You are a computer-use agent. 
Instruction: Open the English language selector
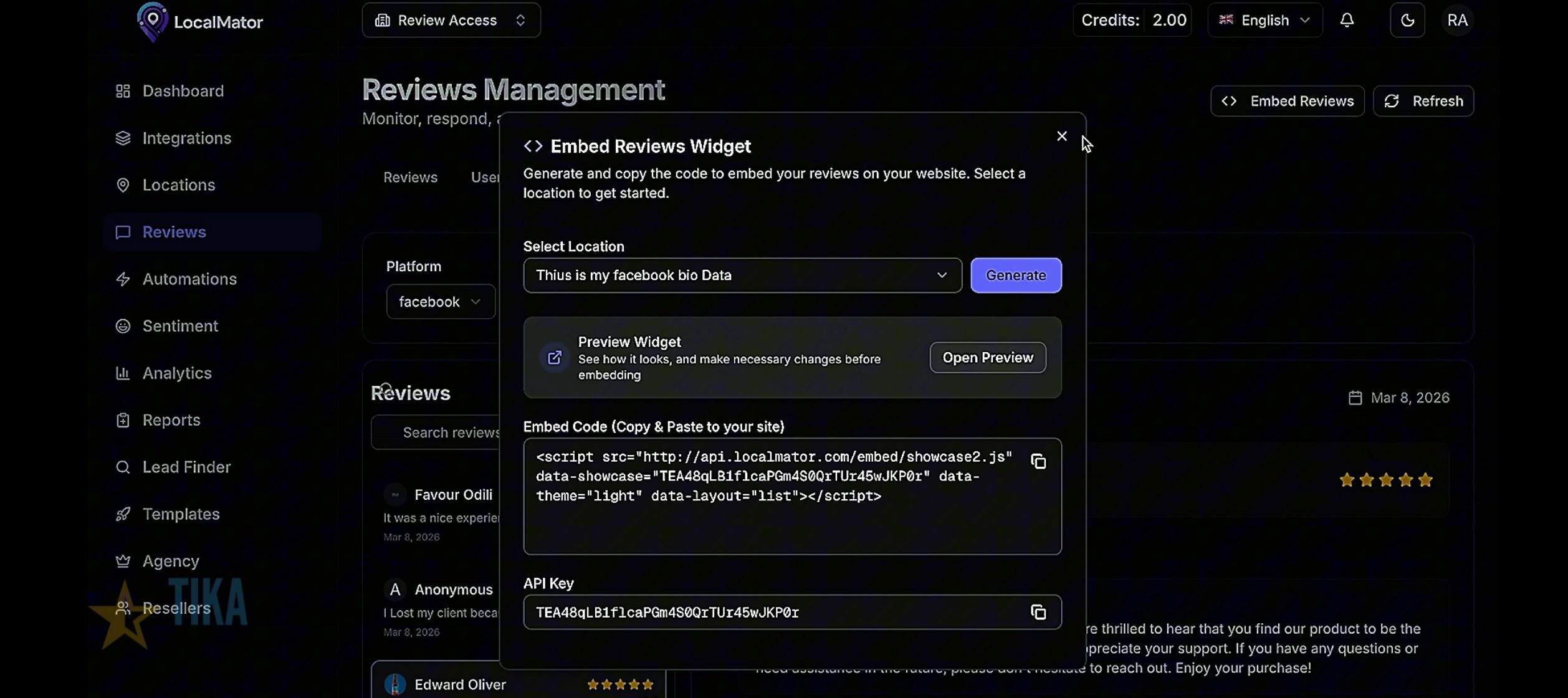pos(1264,20)
